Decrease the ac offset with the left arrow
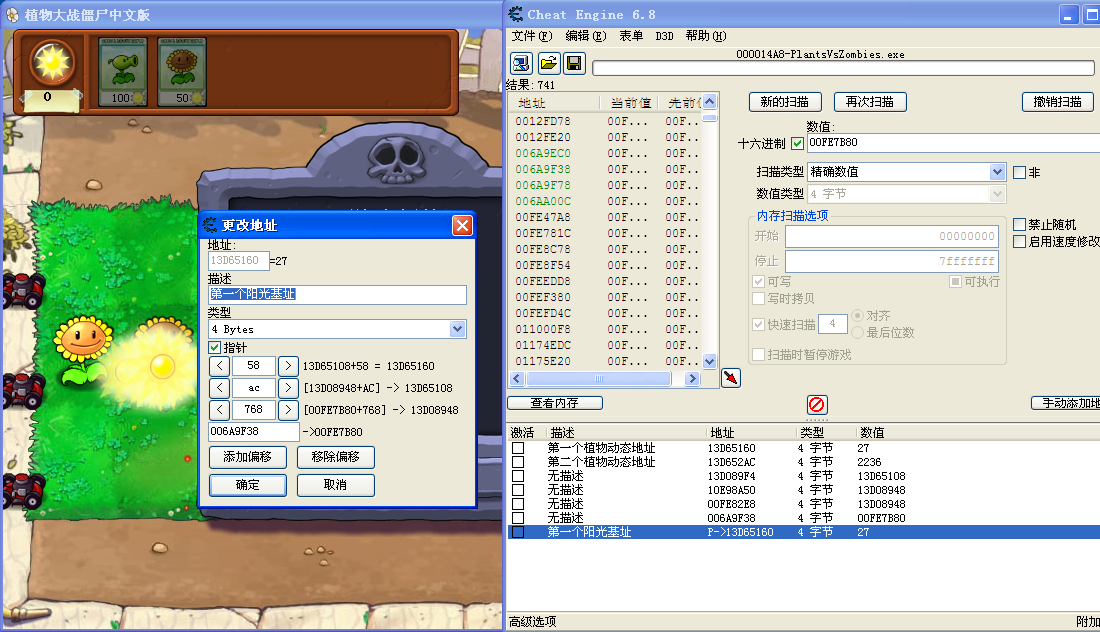Image resolution: width=1100 pixels, height=632 pixels. (219, 388)
